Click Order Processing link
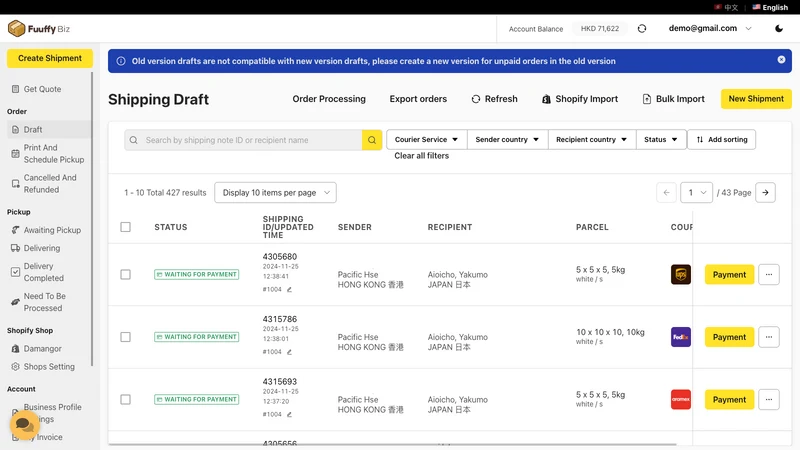This screenshot has width=800, height=450. (329, 99)
